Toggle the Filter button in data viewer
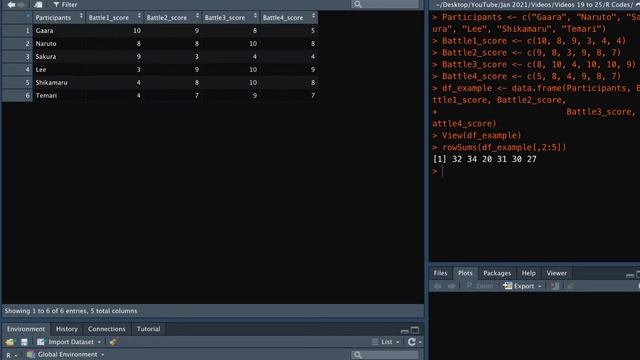The image size is (640, 360). (x=65, y=4)
